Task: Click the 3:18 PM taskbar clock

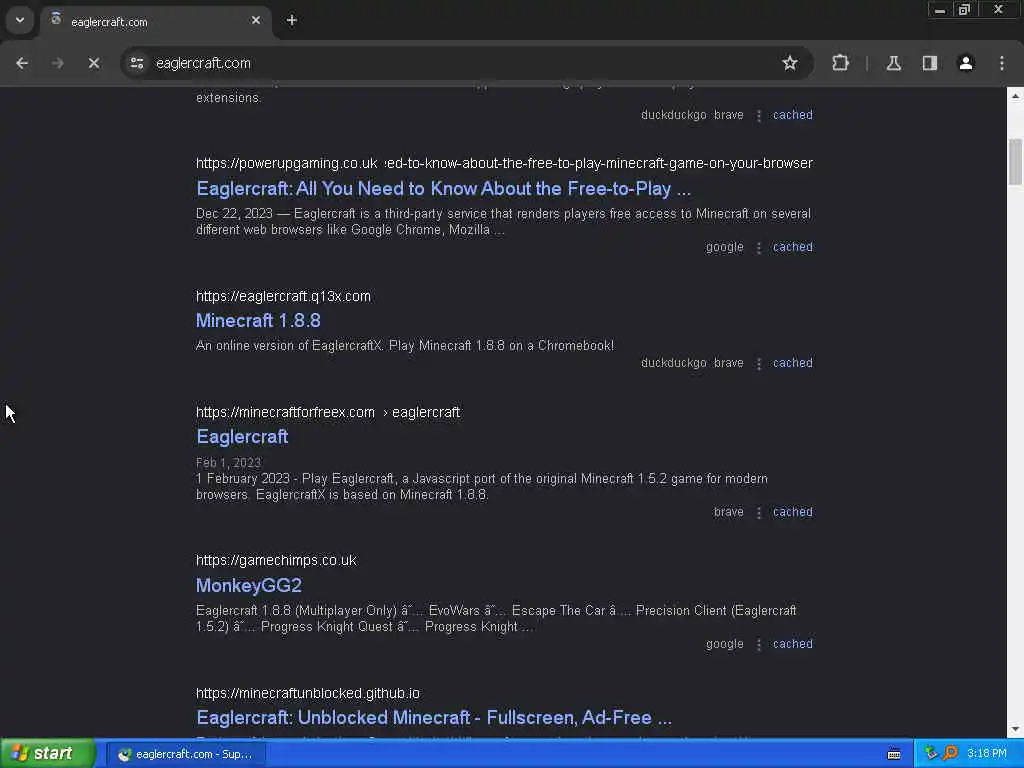Action: [987, 754]
